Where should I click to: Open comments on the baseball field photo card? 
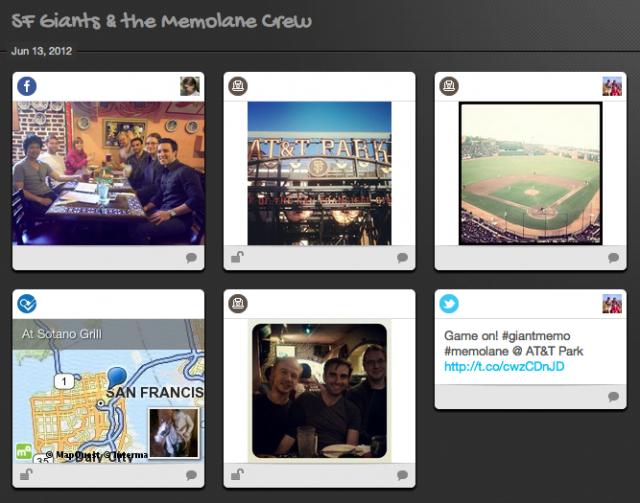(x=613, y=258)
